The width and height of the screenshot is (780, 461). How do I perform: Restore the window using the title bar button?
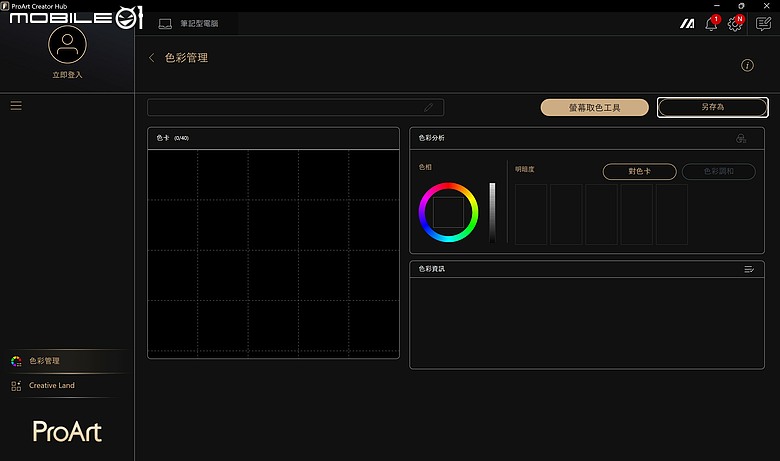click(741, 6)
